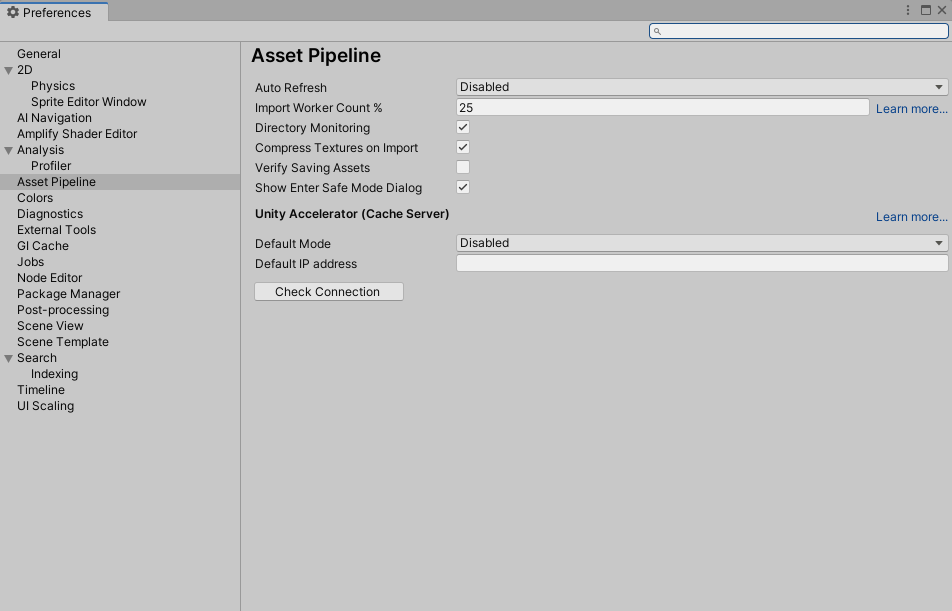Enable Verify Saving Assets checkbox
Screen dimensions: 952x611
coord(463,167)
